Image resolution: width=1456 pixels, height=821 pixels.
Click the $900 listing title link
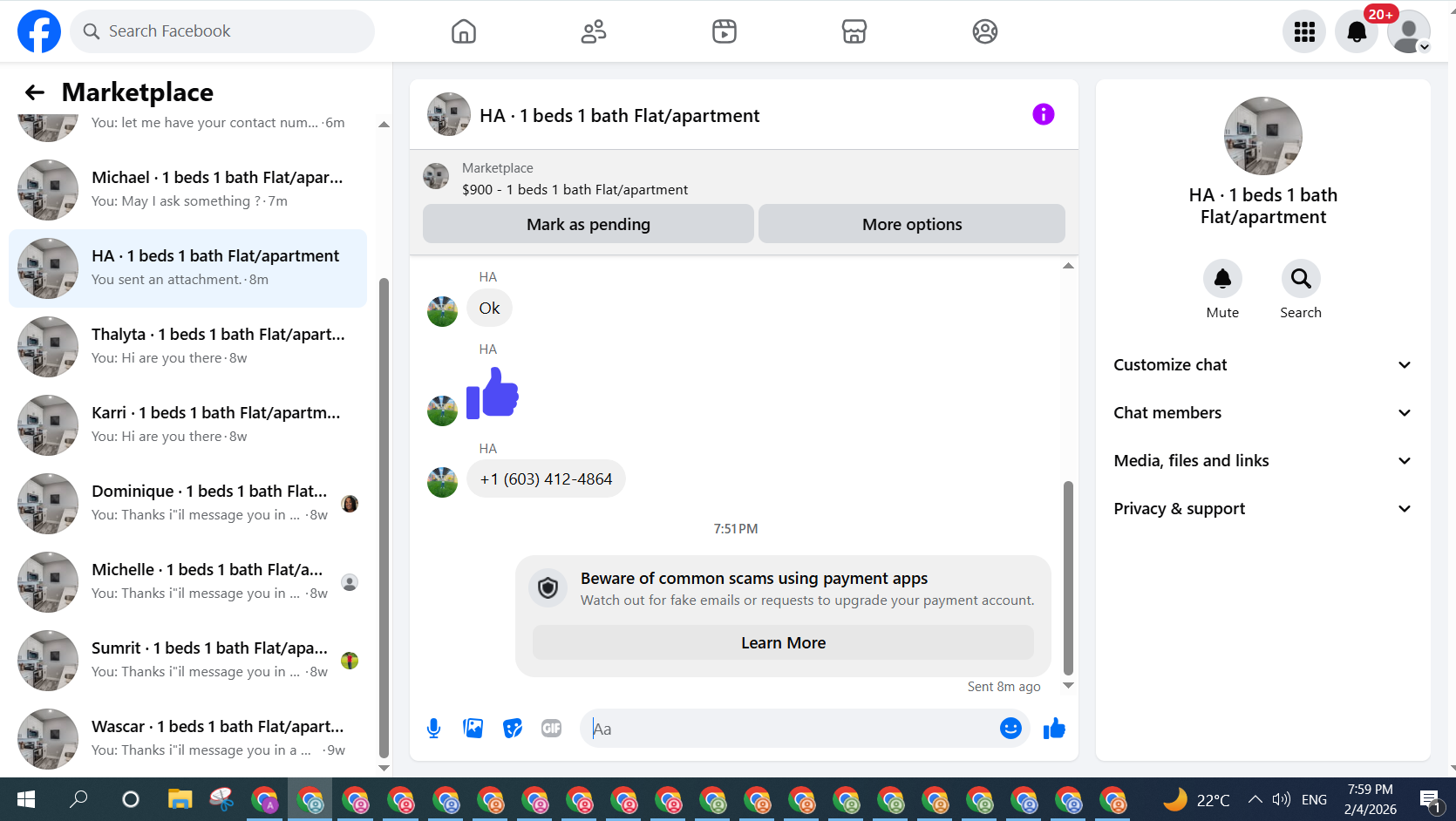pyautogui.click(x=575, y=190)
